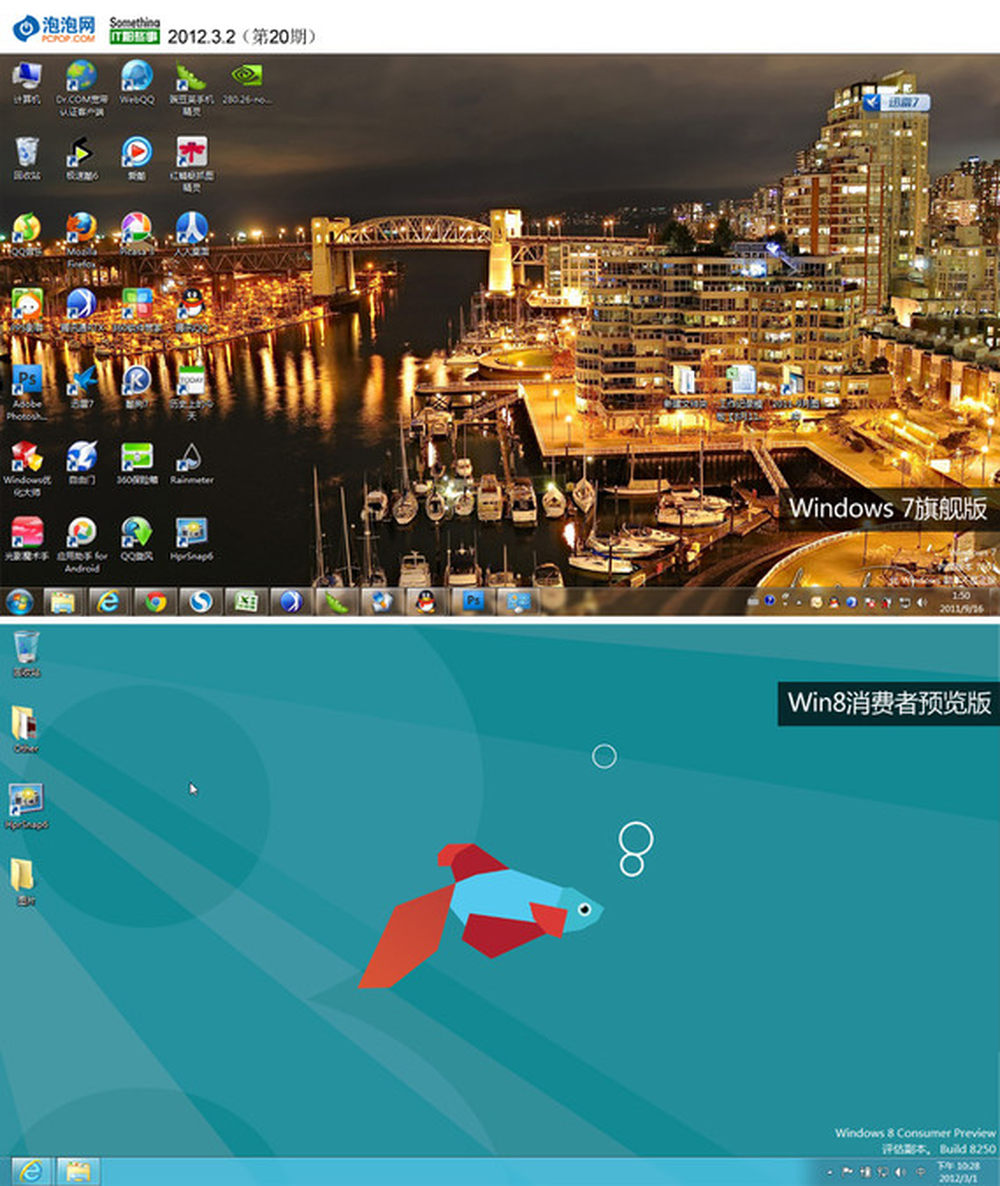Launch the blue K music player shortcut
Screen dimensions: 1000x1186
[x=137, y=387]
